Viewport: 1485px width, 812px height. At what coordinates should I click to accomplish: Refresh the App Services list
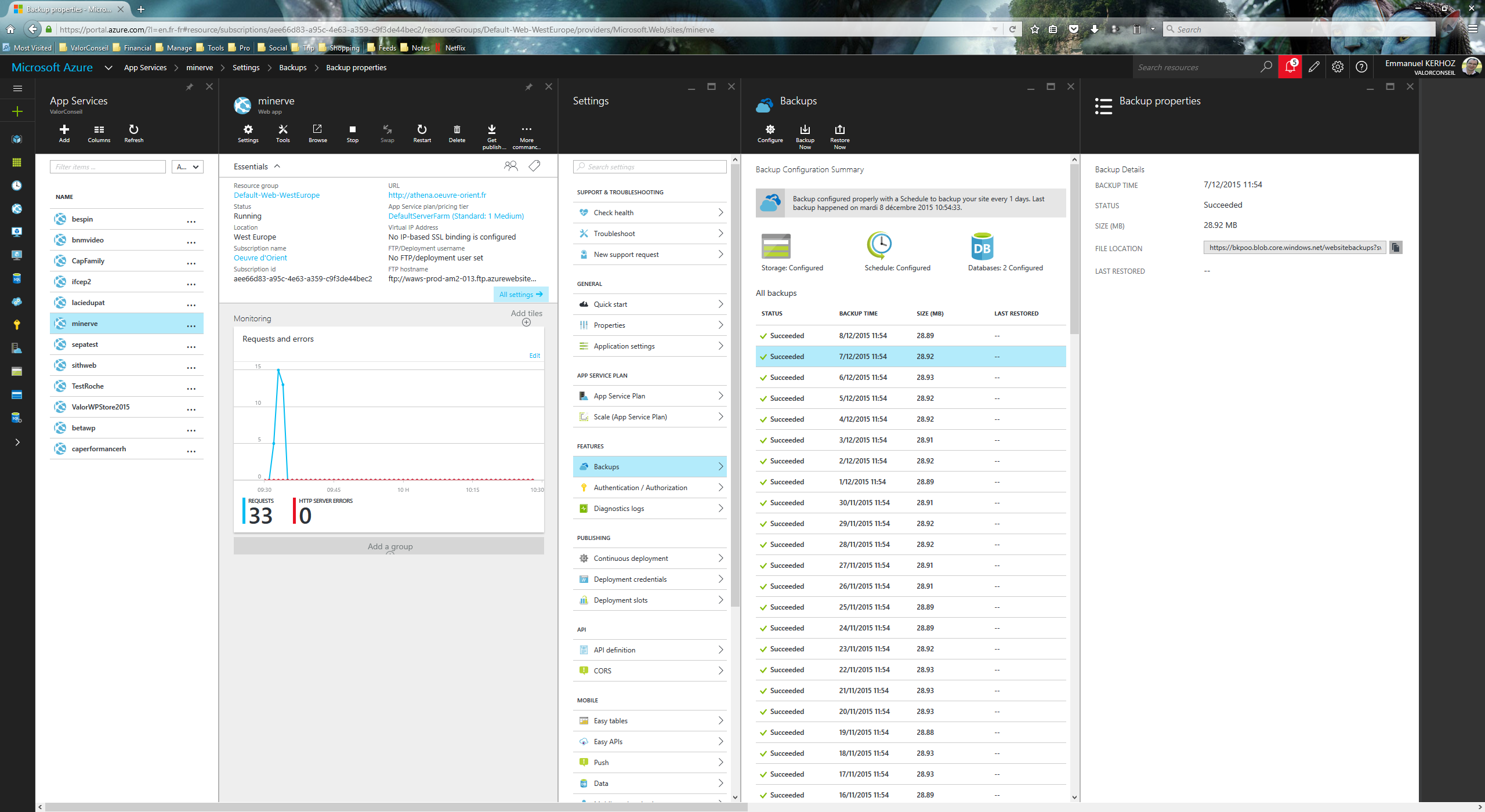[134, 133]
